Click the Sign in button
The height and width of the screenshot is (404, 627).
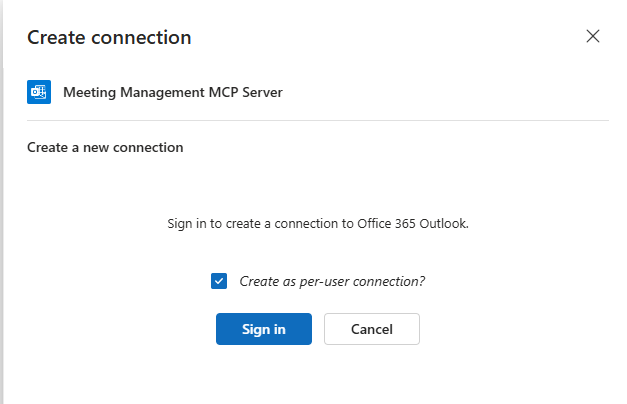point(264,329)
